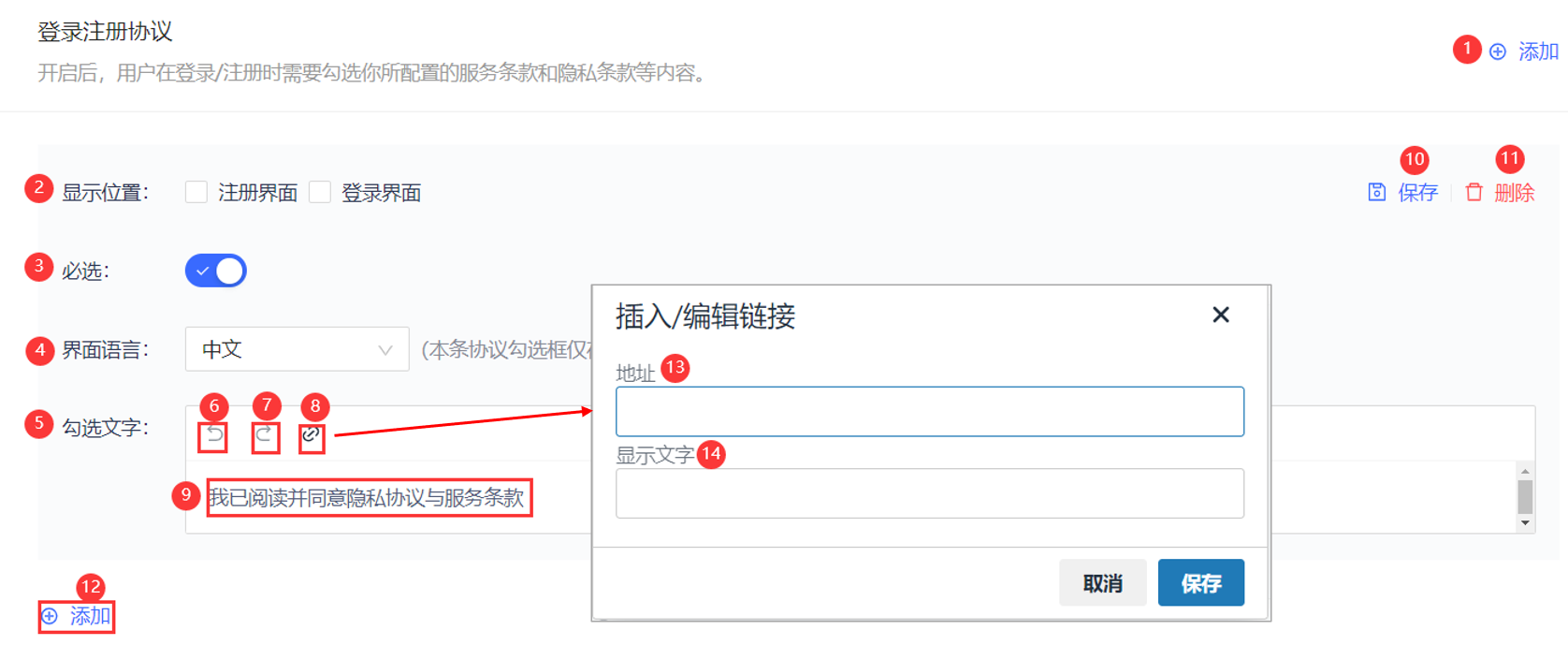Click the undo icon in text editor
The height and width of the screenshot is (645, 1568).
click(x=214, y=435)
